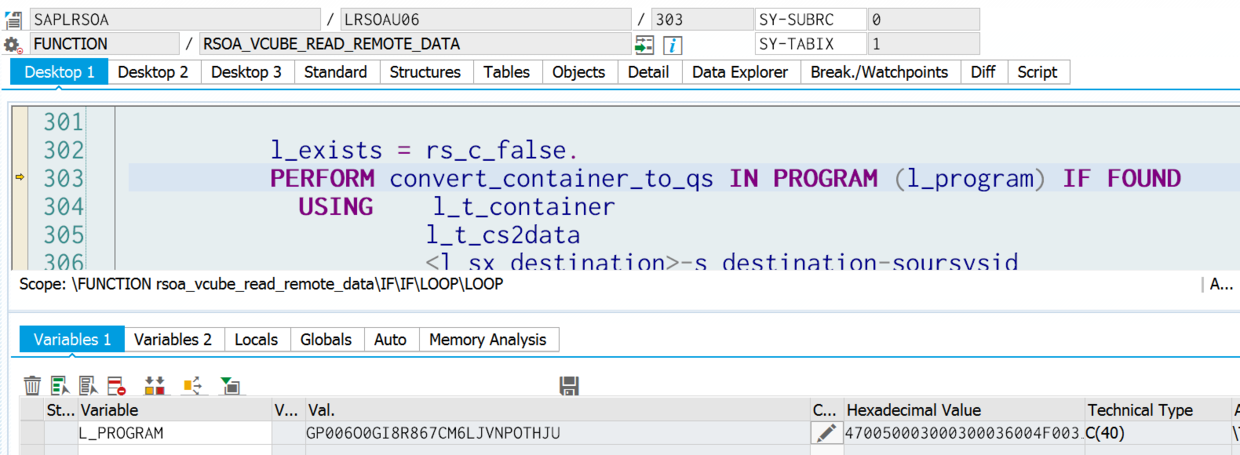Click the two down-arrows blocks icon
Screen dimensions: 1240x455
point(155,386)
